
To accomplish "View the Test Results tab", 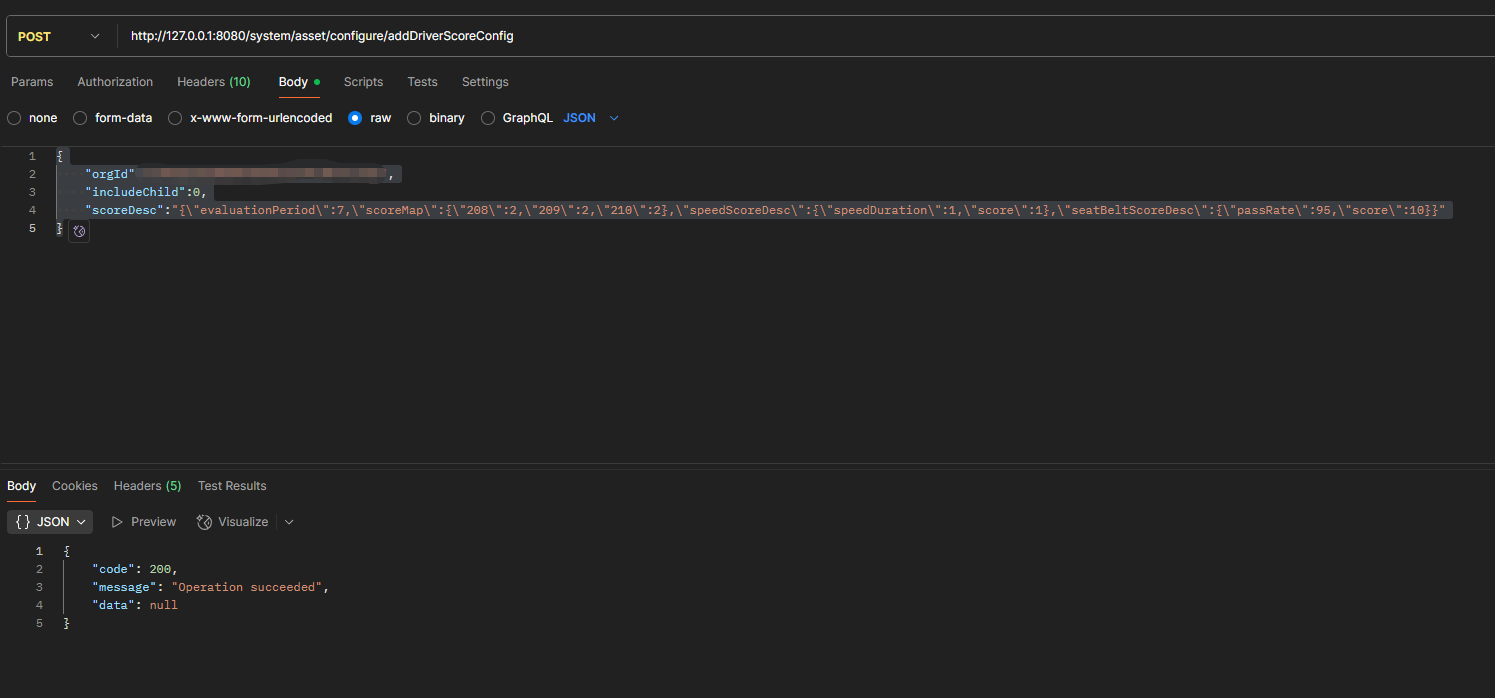I will (x=232, y=486).
